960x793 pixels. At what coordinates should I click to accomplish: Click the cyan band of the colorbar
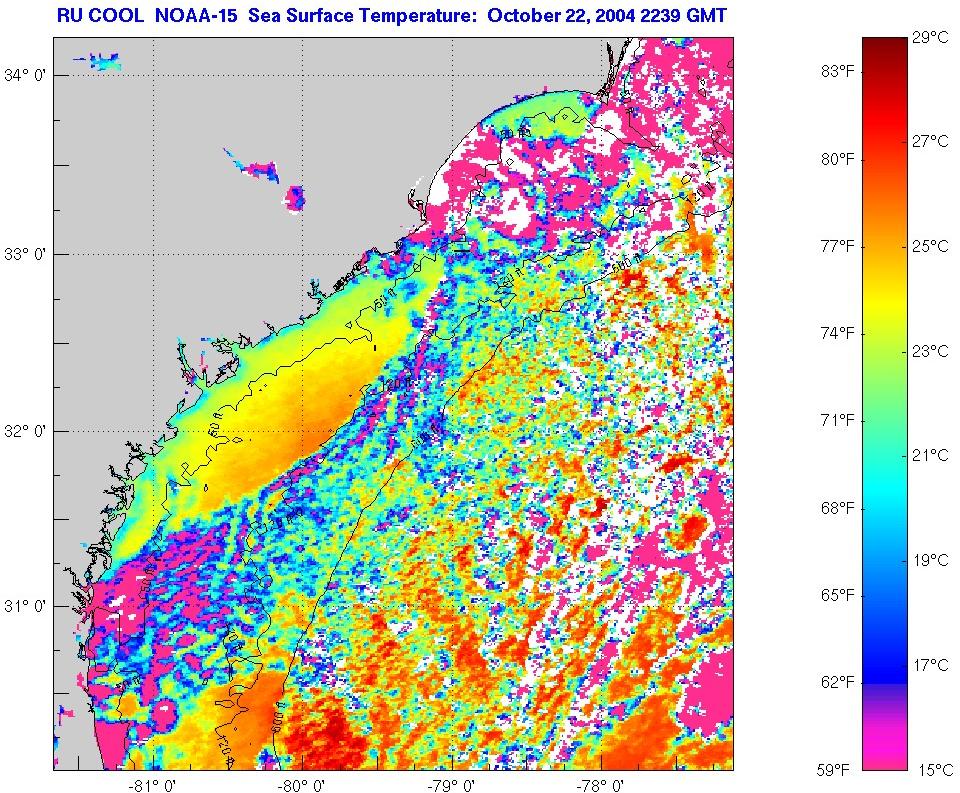pos(885,490)
